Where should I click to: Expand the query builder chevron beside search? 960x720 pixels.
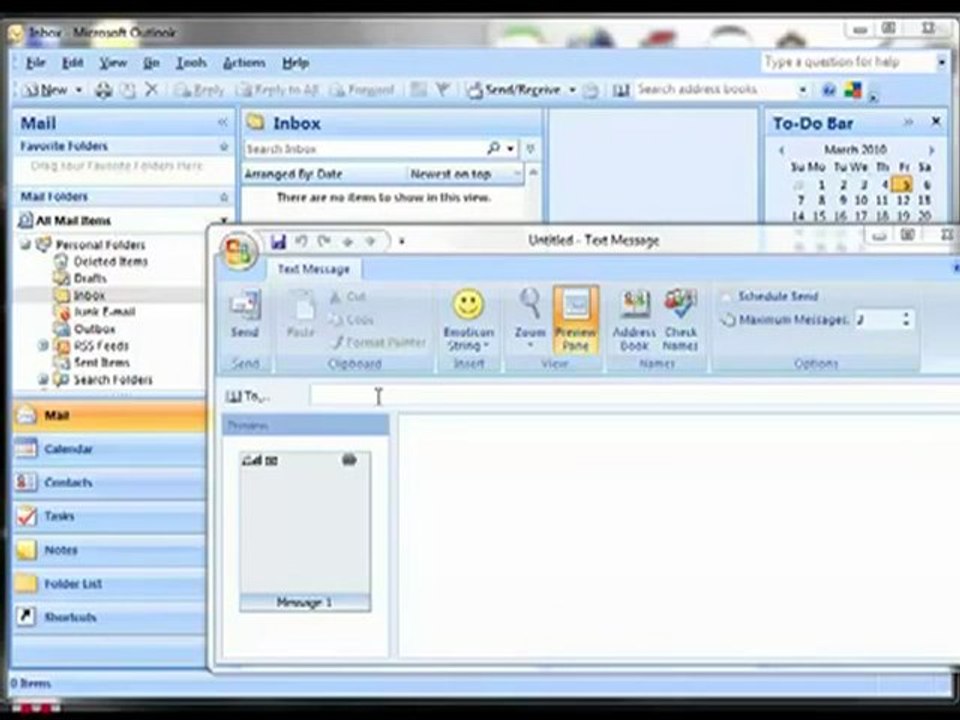pos(531,148)
